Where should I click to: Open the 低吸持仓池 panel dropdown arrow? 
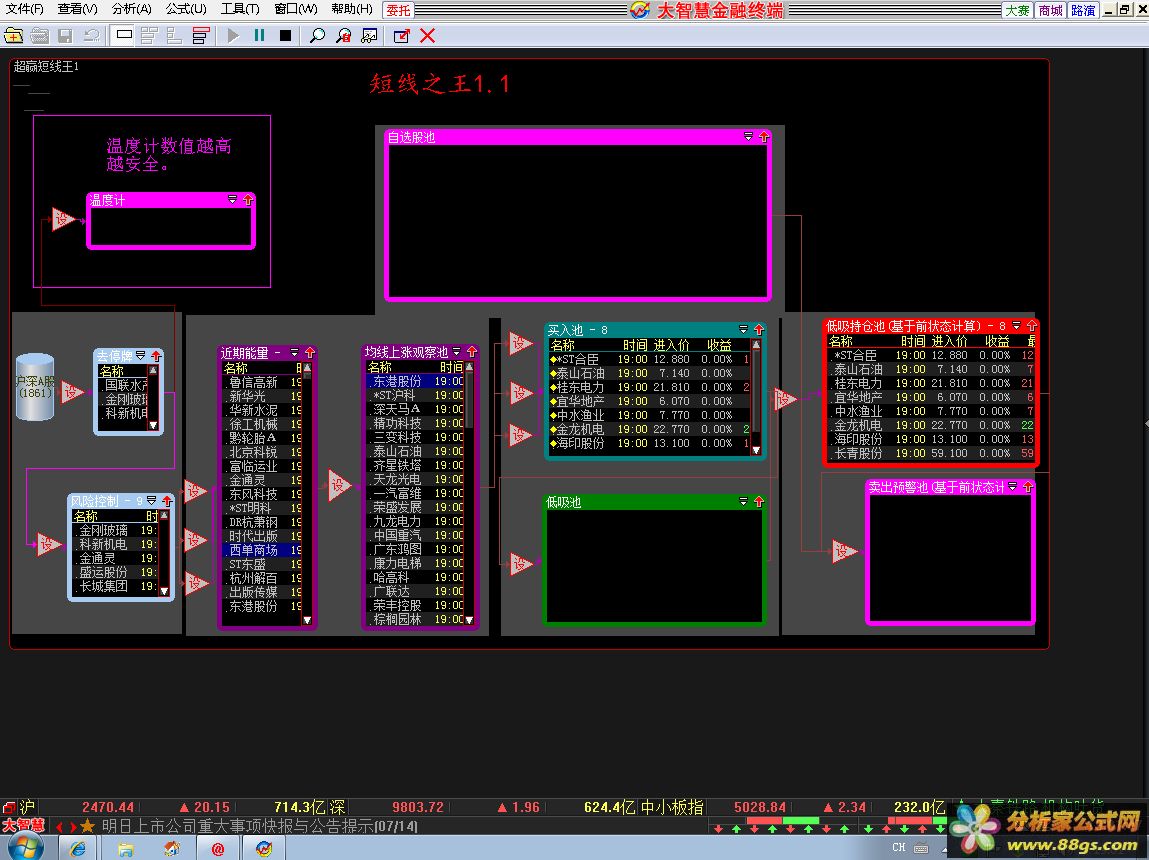[1016, 325]
